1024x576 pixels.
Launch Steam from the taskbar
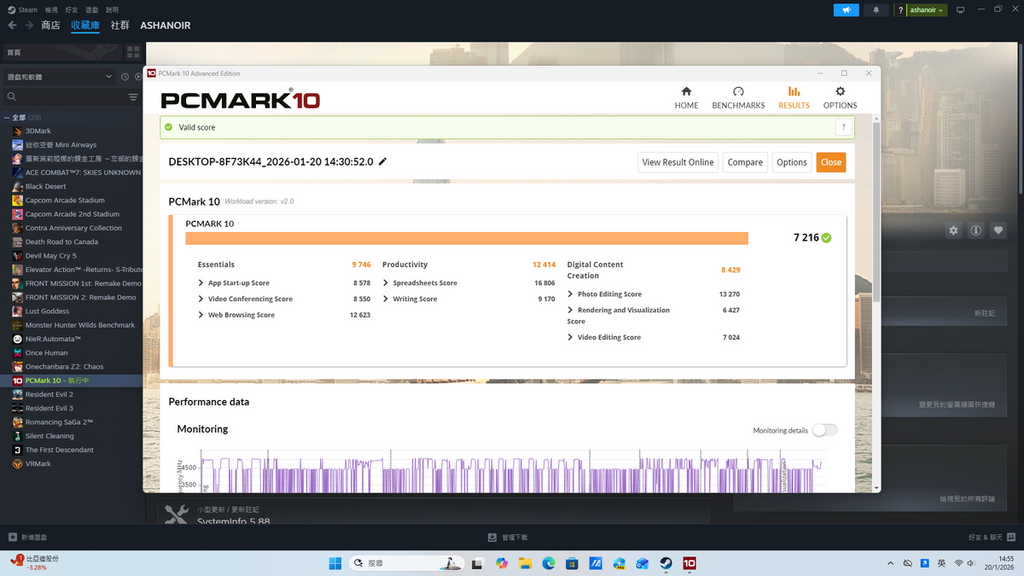coord(664,563)
